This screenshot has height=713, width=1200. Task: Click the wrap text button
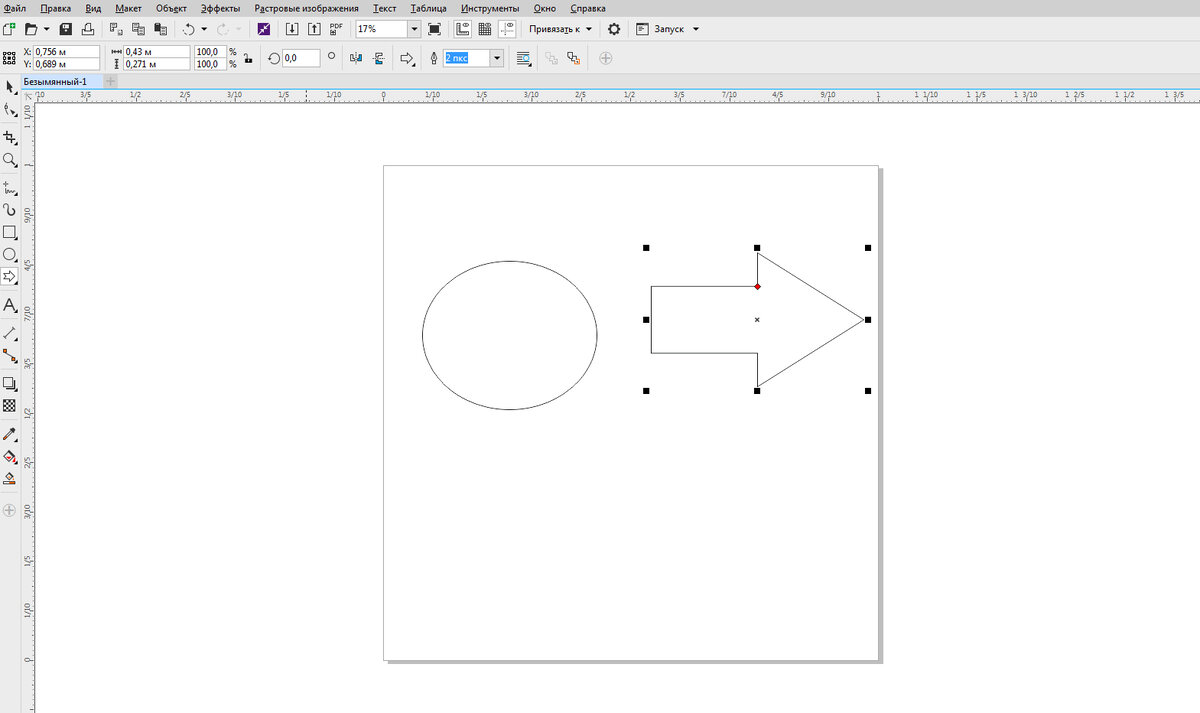(524, 58)
